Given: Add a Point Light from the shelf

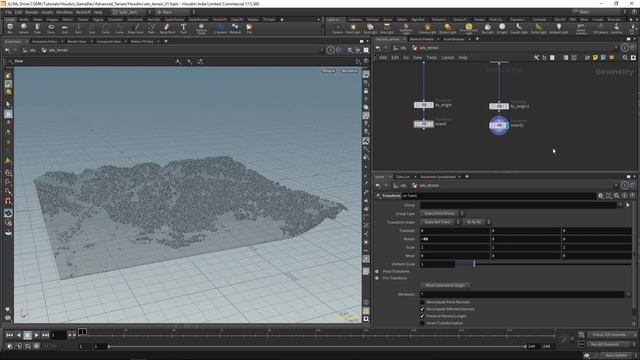Looking at the screenshot, I should [353, 28].
